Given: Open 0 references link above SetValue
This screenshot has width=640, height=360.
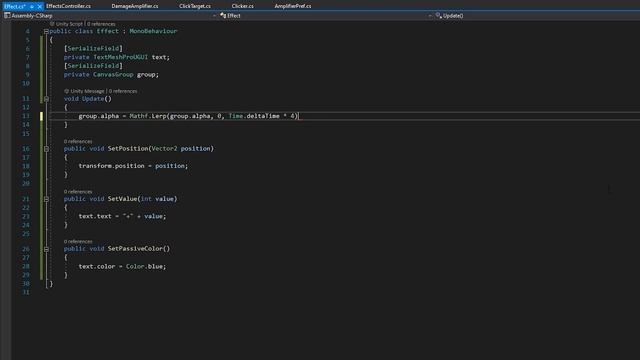Looking at the screenshot, I should [78, 191].
